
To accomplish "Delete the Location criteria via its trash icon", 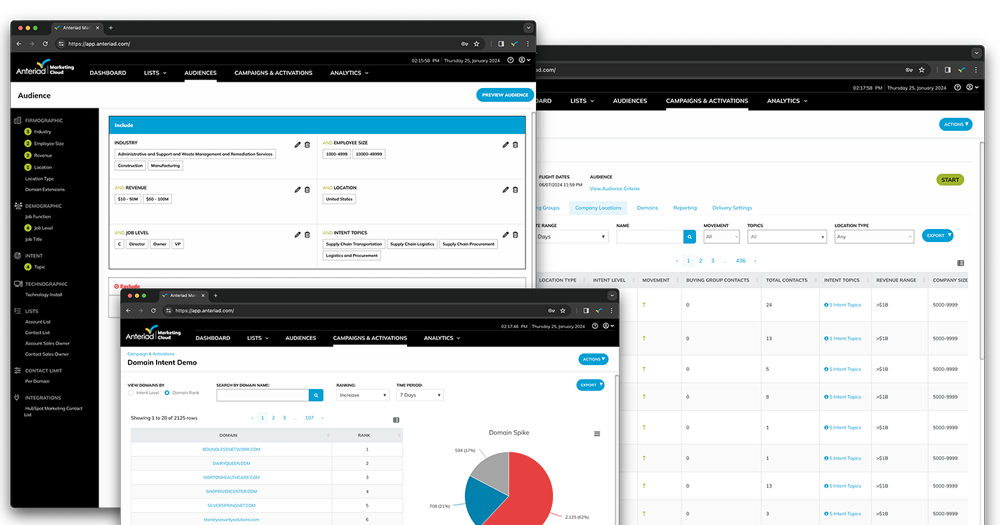I will tap(515, 189).
